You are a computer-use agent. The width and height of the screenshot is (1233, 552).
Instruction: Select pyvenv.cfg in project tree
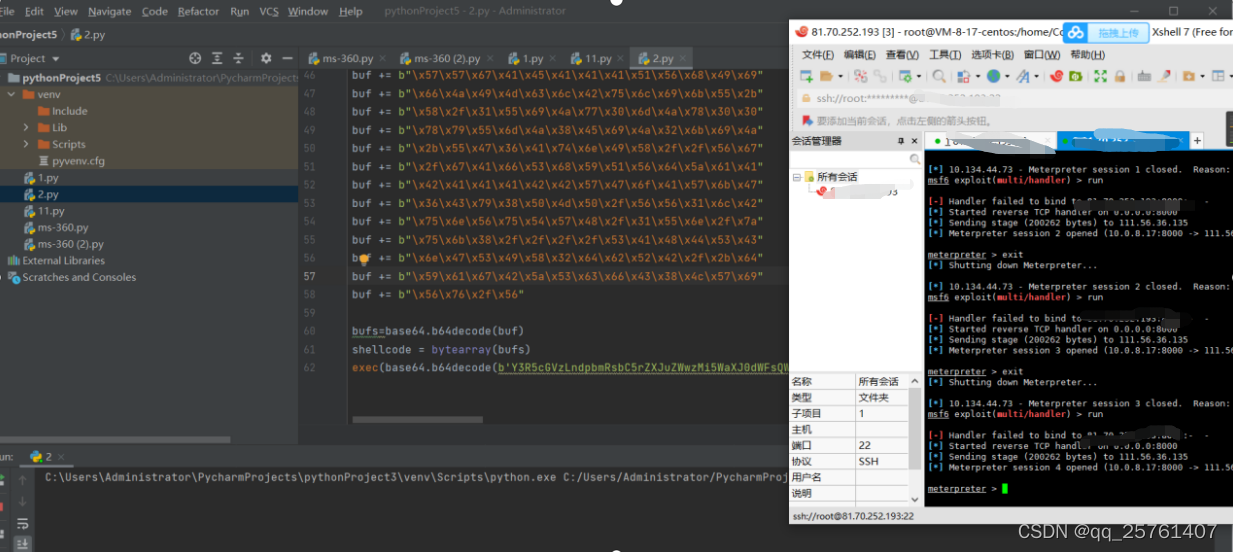tap(78, 161)
